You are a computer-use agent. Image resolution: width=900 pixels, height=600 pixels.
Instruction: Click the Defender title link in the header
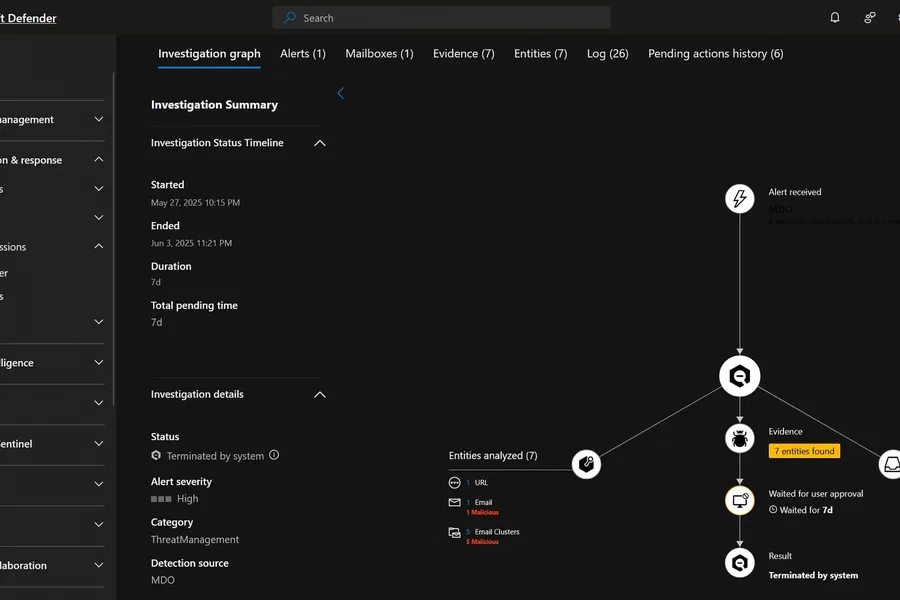tap(28, 18)
